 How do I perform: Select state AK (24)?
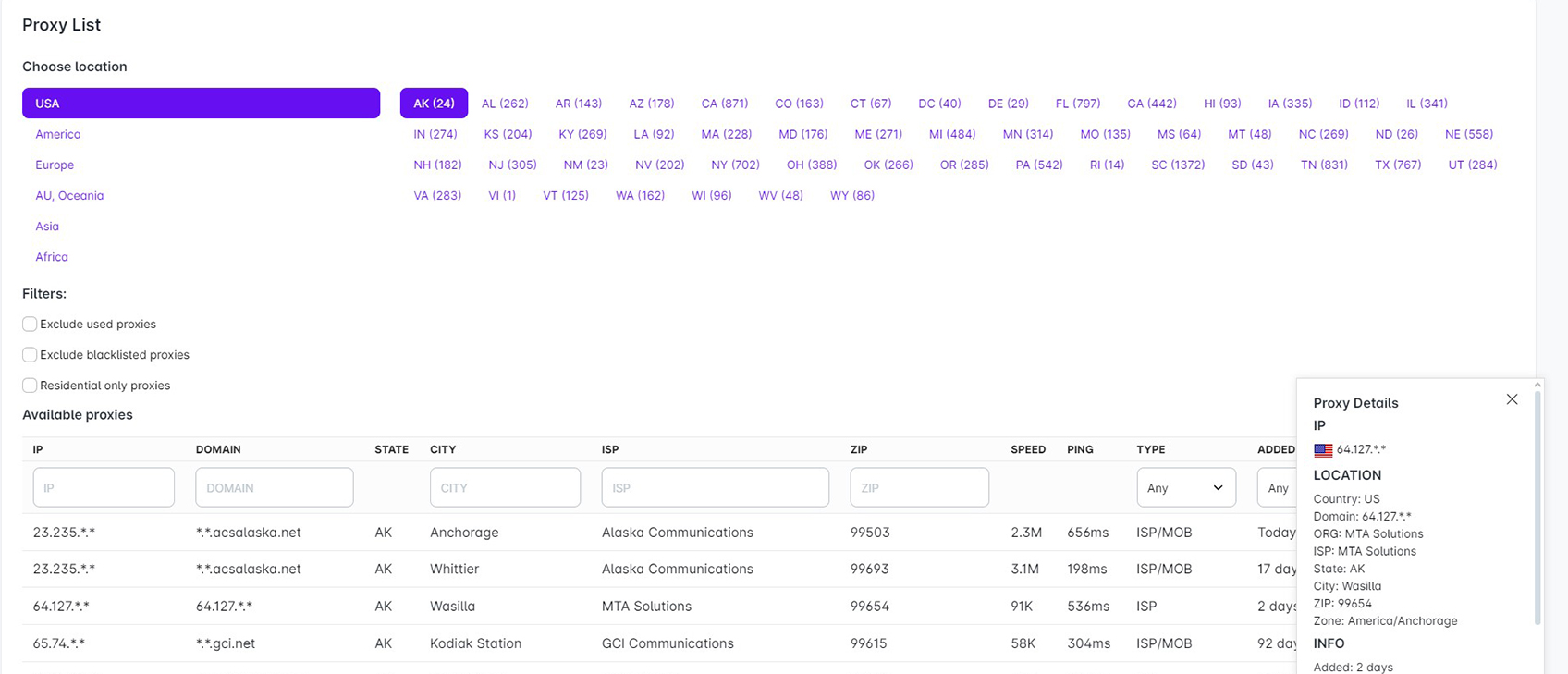[x=434, y=103]
